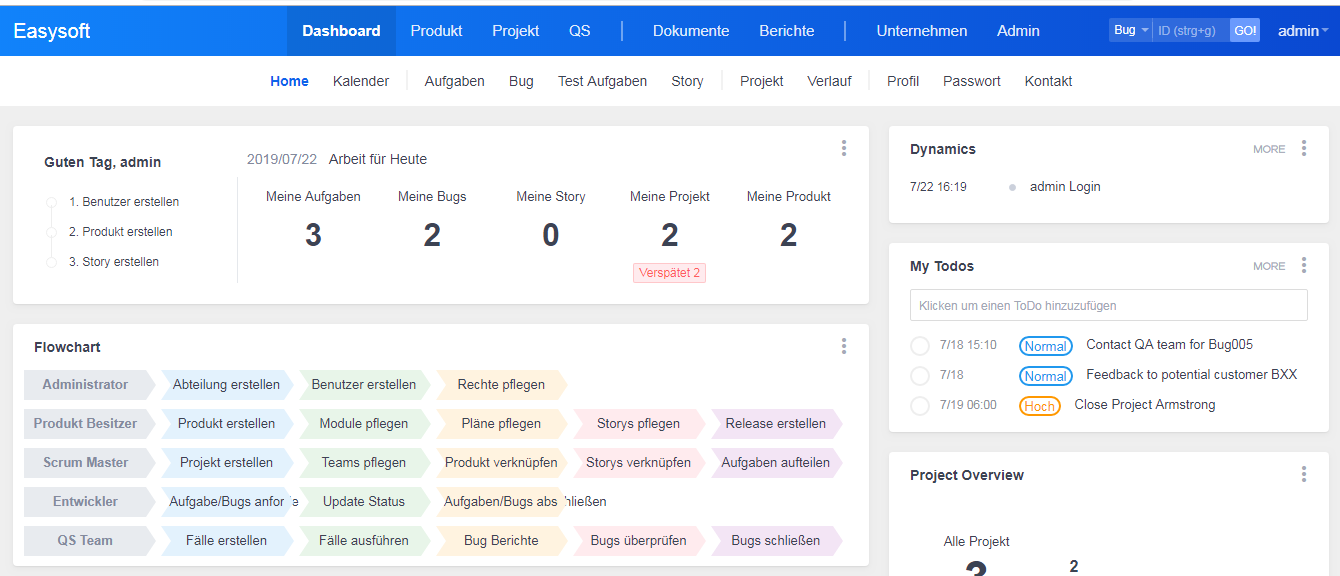Click 'Benutzer erstellen' flowchart step
The width and height of the screenshot is (1340, 576).
point(364,384)
